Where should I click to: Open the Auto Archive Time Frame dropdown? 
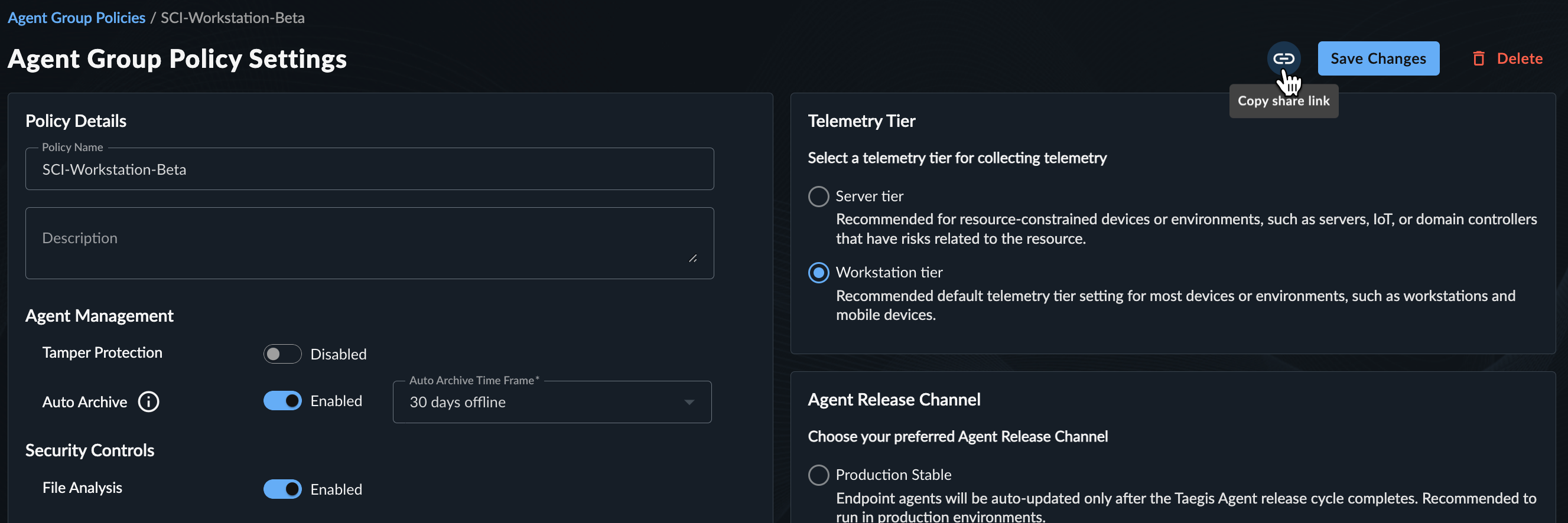point(552,402)
